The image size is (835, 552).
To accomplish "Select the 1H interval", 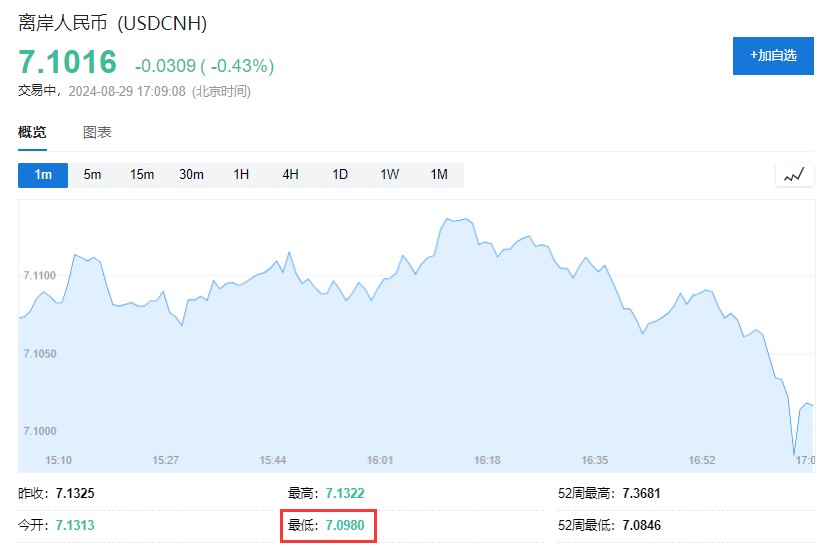I will click(x=241, y=175).
